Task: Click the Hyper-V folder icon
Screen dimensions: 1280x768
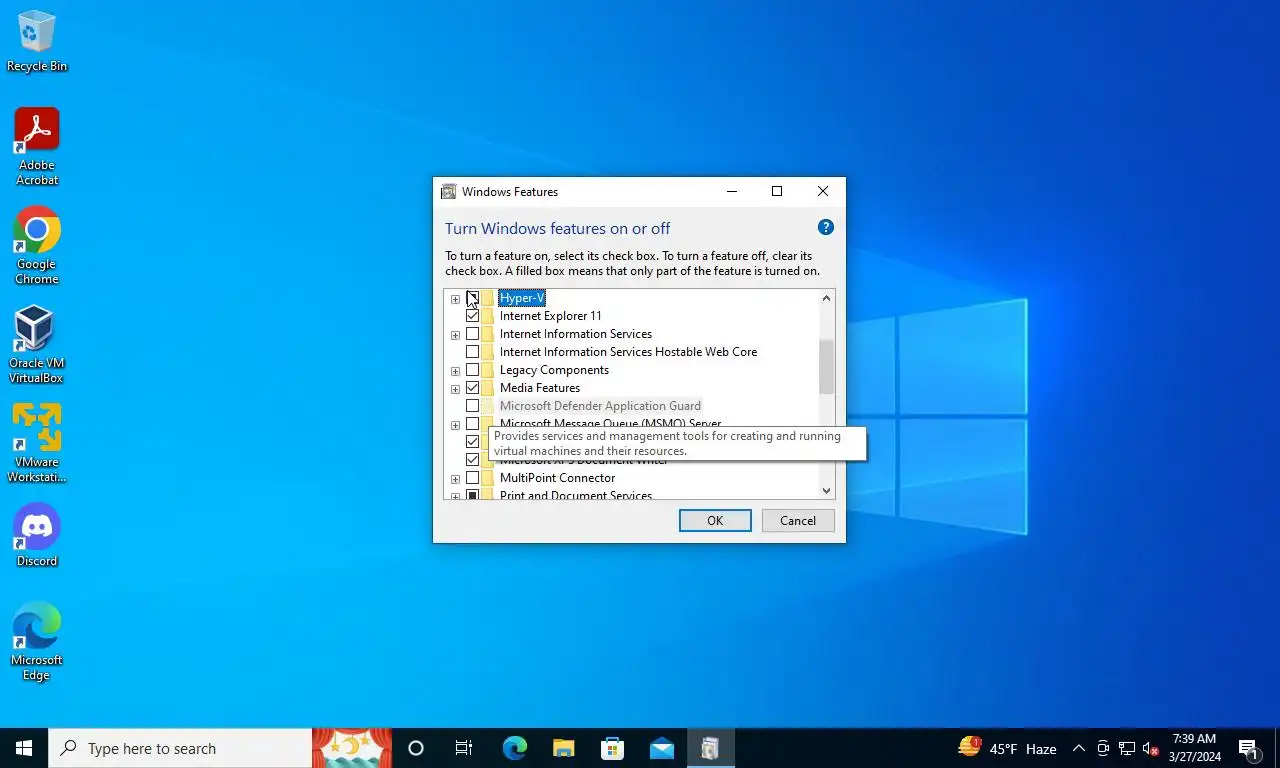Action: tap(488, 298)
